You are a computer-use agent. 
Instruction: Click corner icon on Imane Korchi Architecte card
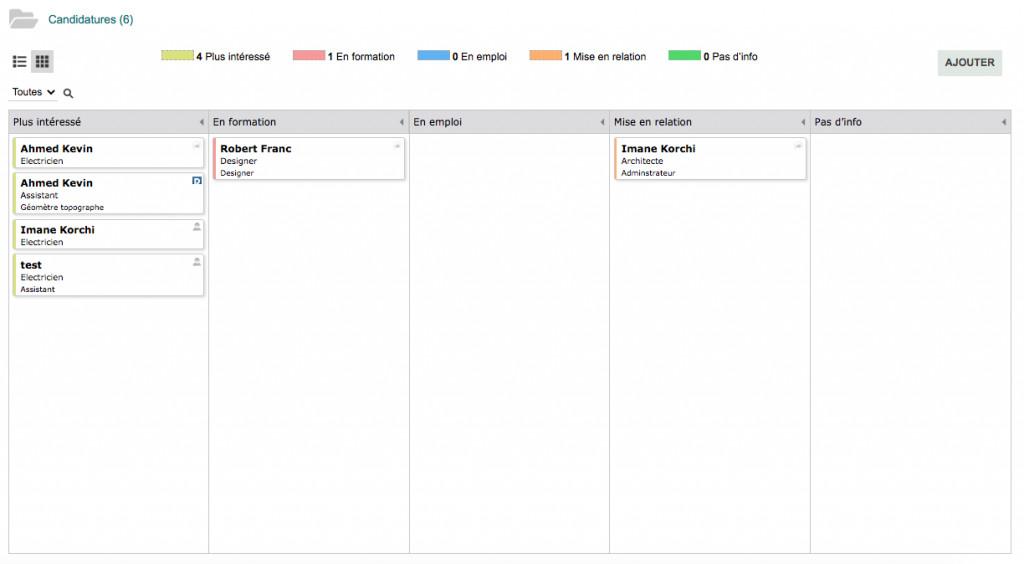click(x=798, y=146)
